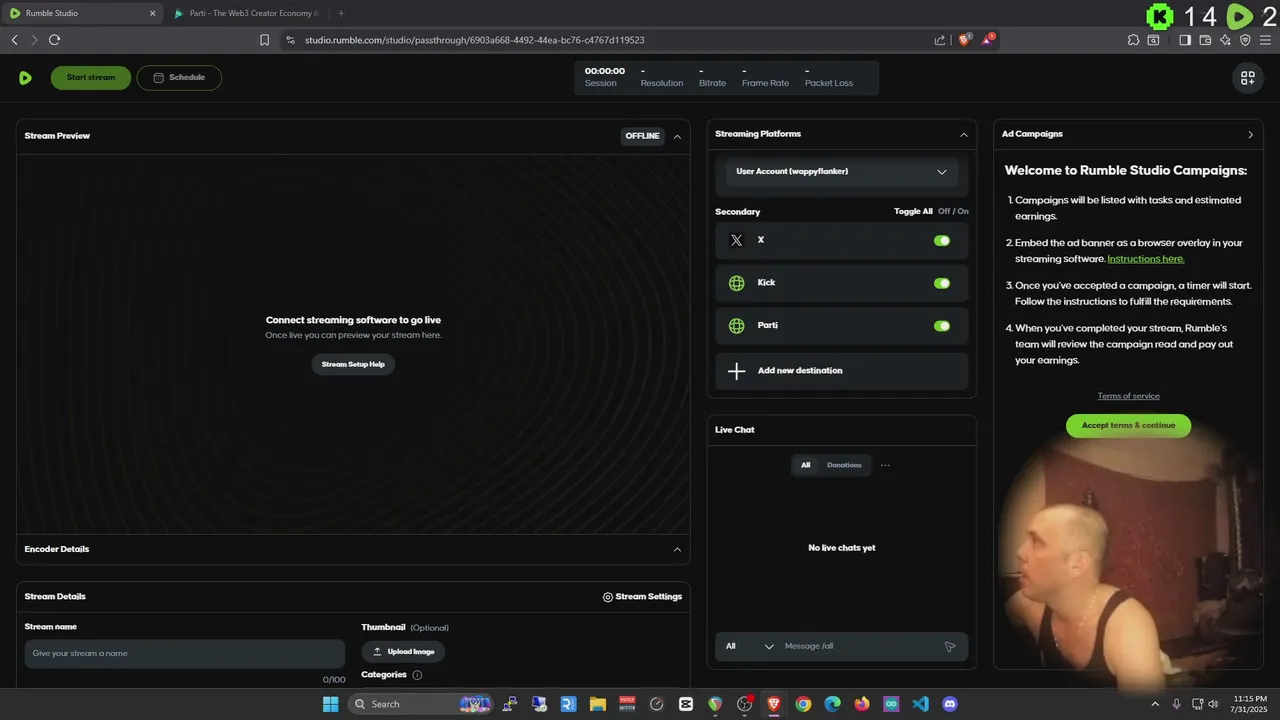The height and width of the screenshot is (720, 1280).
Task: Click the bookmark icon in the address bar
Action: 264,40
